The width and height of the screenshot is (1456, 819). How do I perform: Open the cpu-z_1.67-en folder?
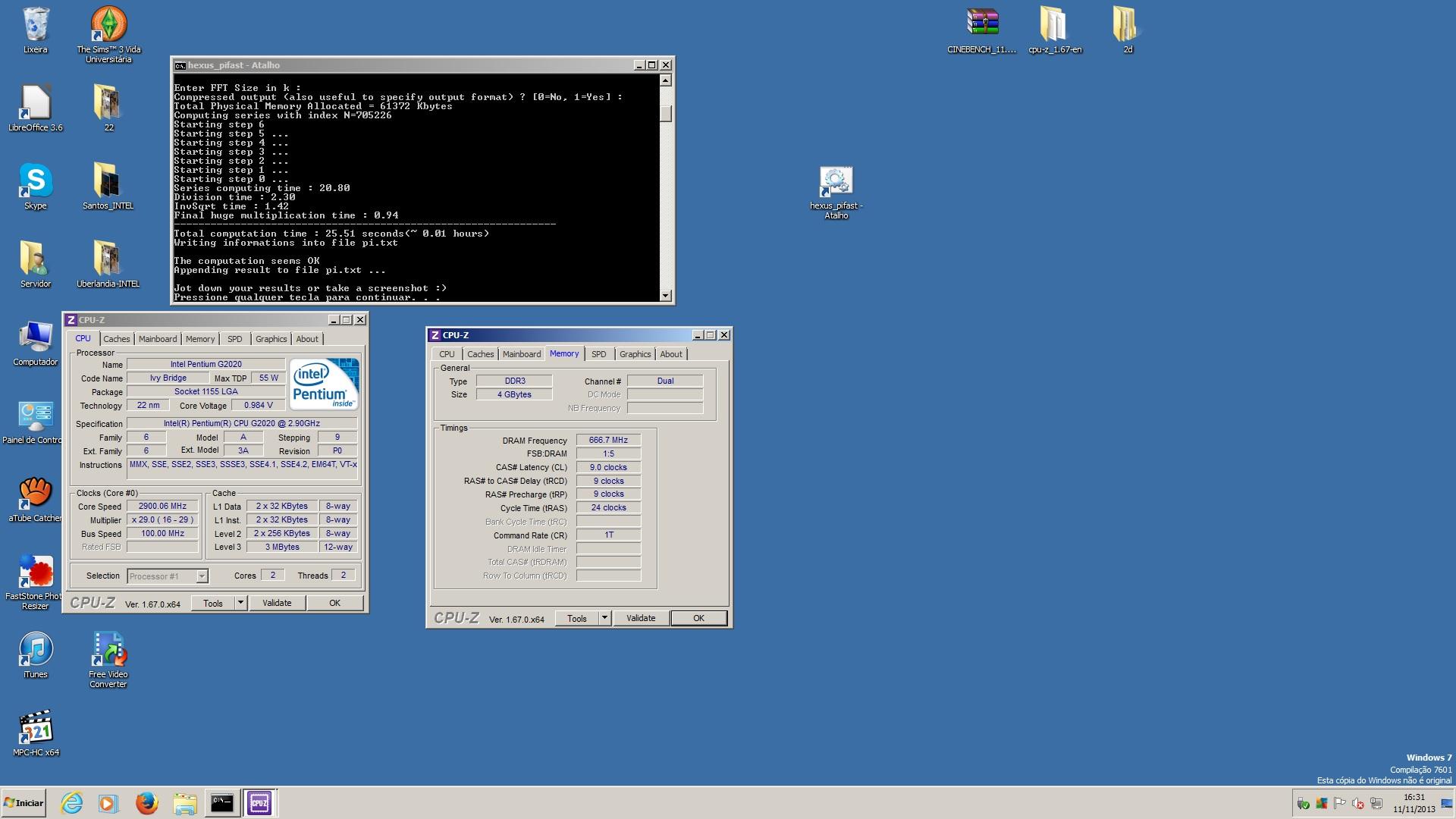[x=1055, y=30]
